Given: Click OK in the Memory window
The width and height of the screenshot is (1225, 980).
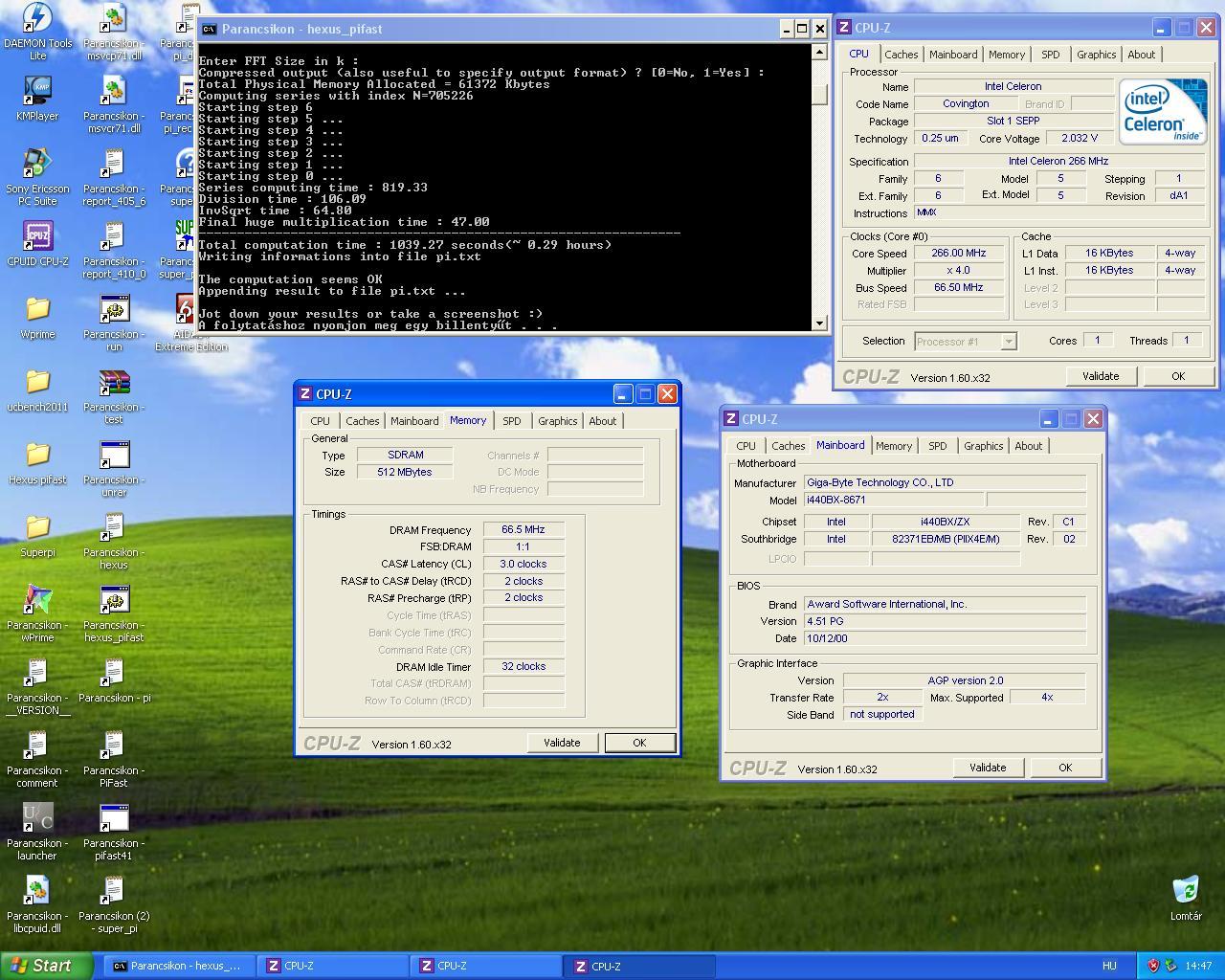Looking at the screenshot, I should click(639, 743).
